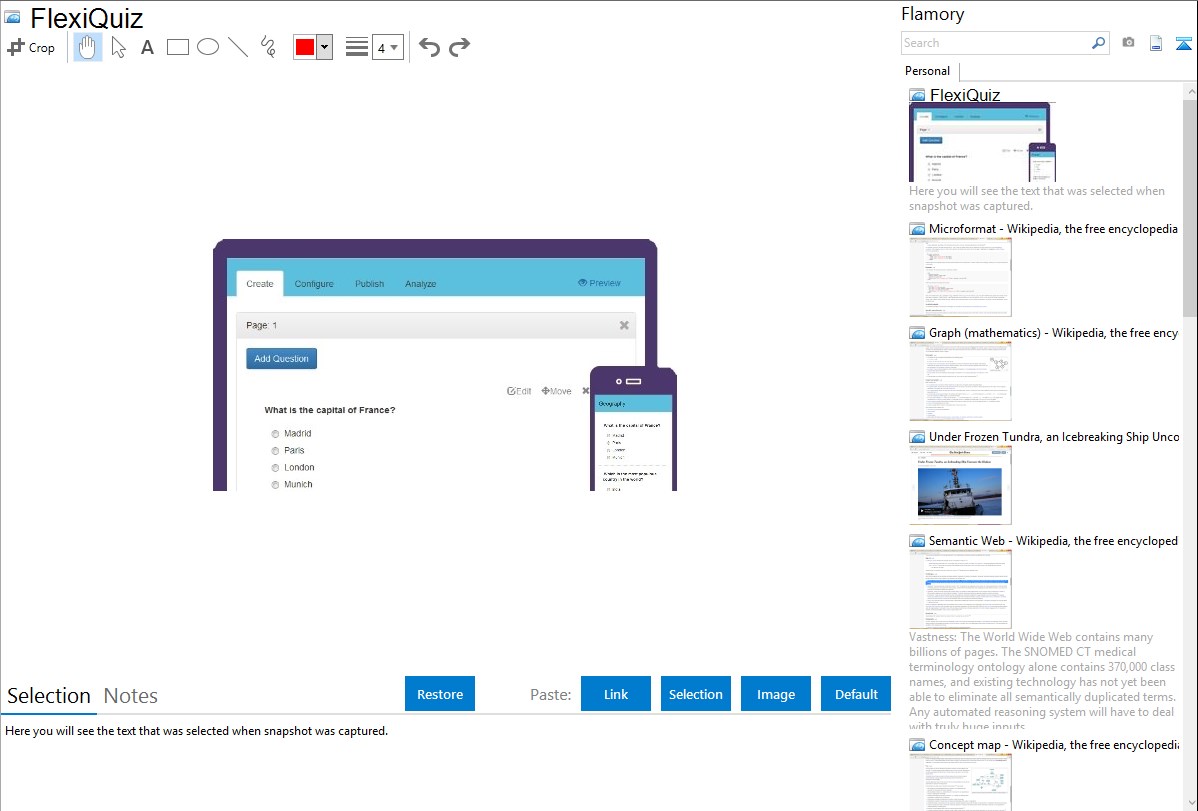Click the magnifier search icon
The image size is (1198, 811).
tap(1099, 43)
